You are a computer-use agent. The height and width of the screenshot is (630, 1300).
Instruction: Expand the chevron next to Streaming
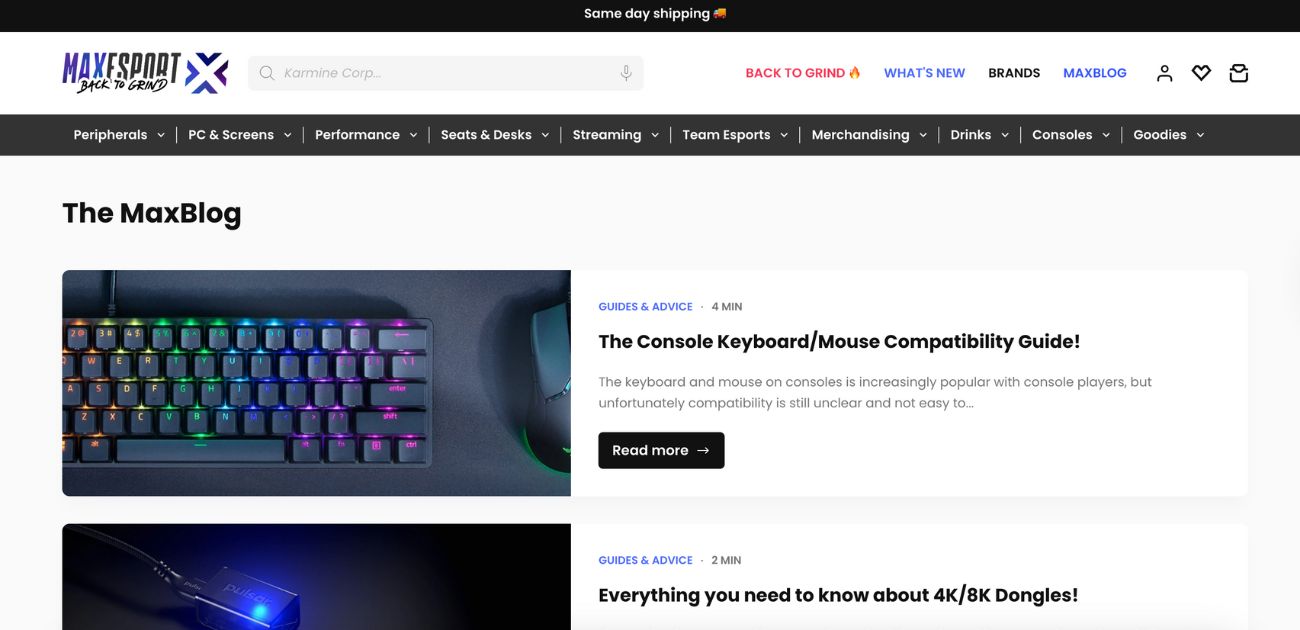pyautogui.click(x=655, y=135)
